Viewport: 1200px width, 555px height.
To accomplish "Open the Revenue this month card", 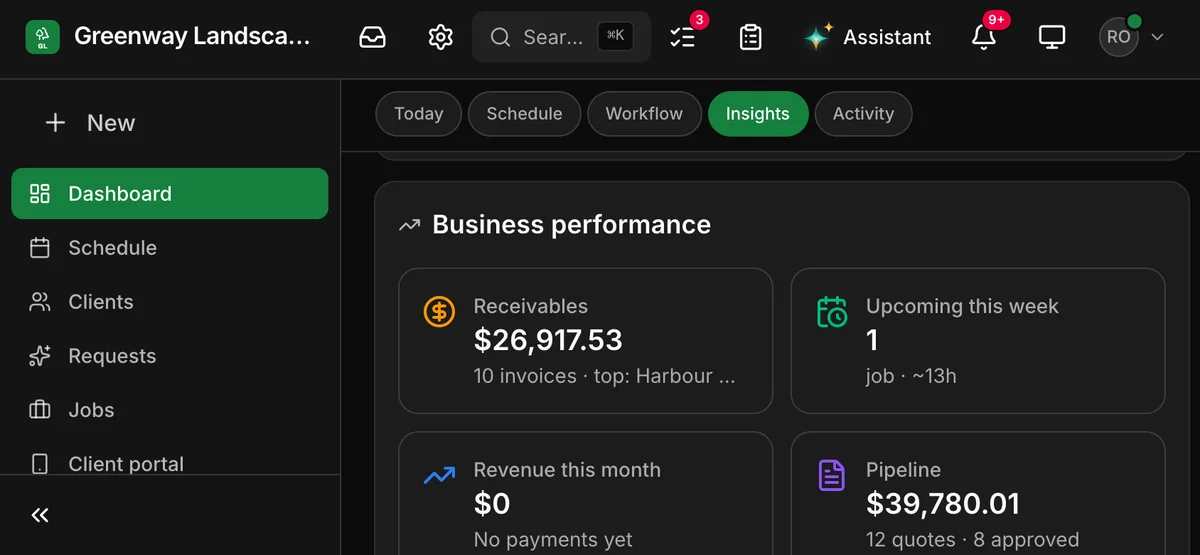I will [586, 494].
